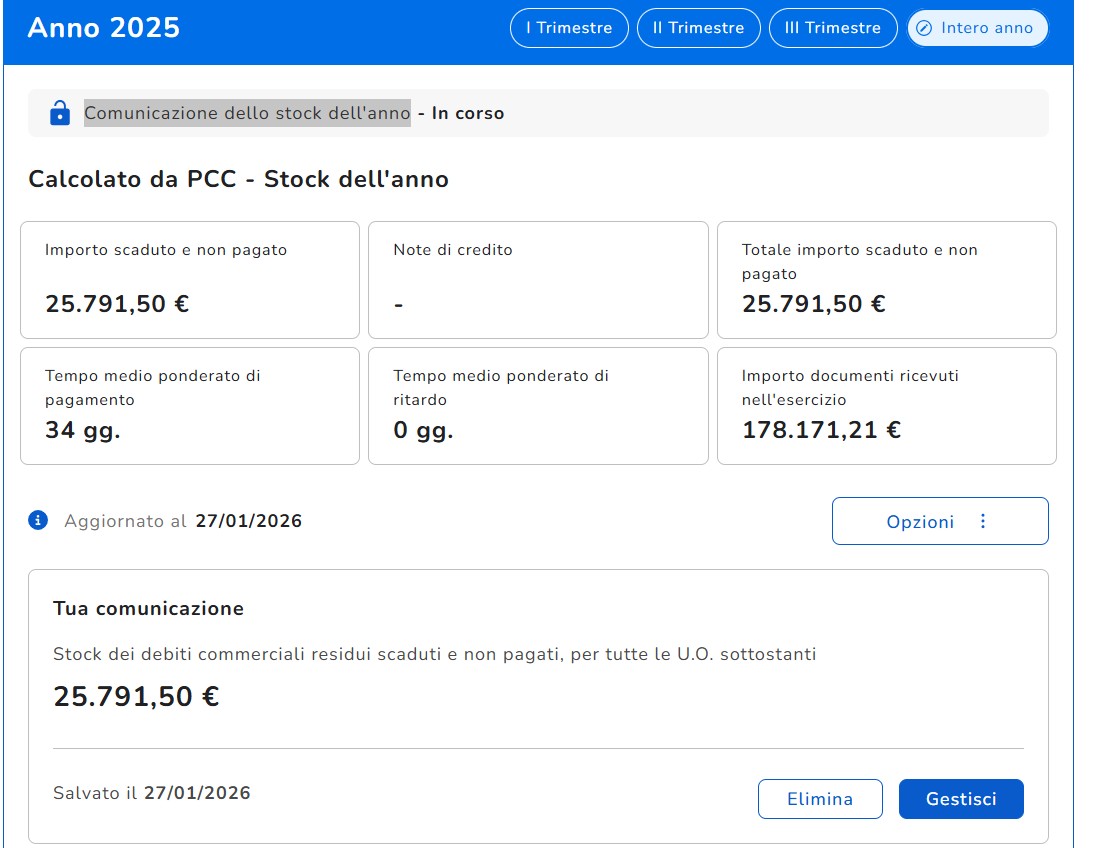Image resolution: width=1115 pixels, height=848 pixels.
Task: Click the In corso status label
Action: click(468, 114)
